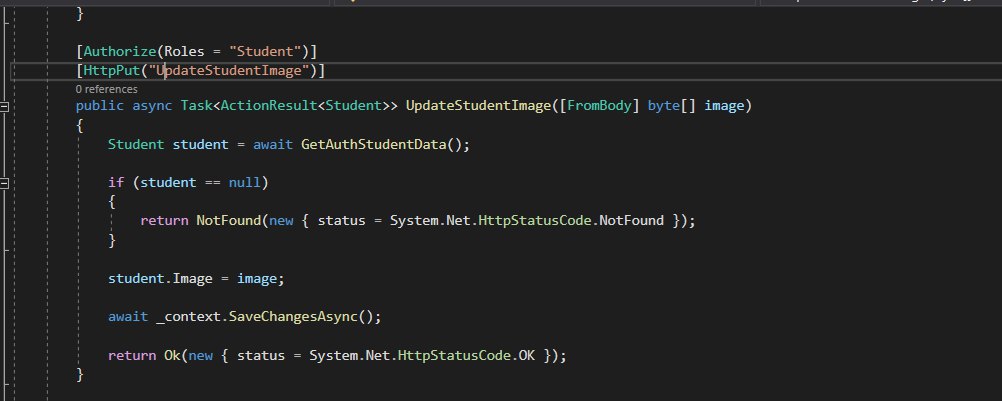Screen dimensions: 1002x401
Task: Click the Ok( return call
Action: (173, 356)
